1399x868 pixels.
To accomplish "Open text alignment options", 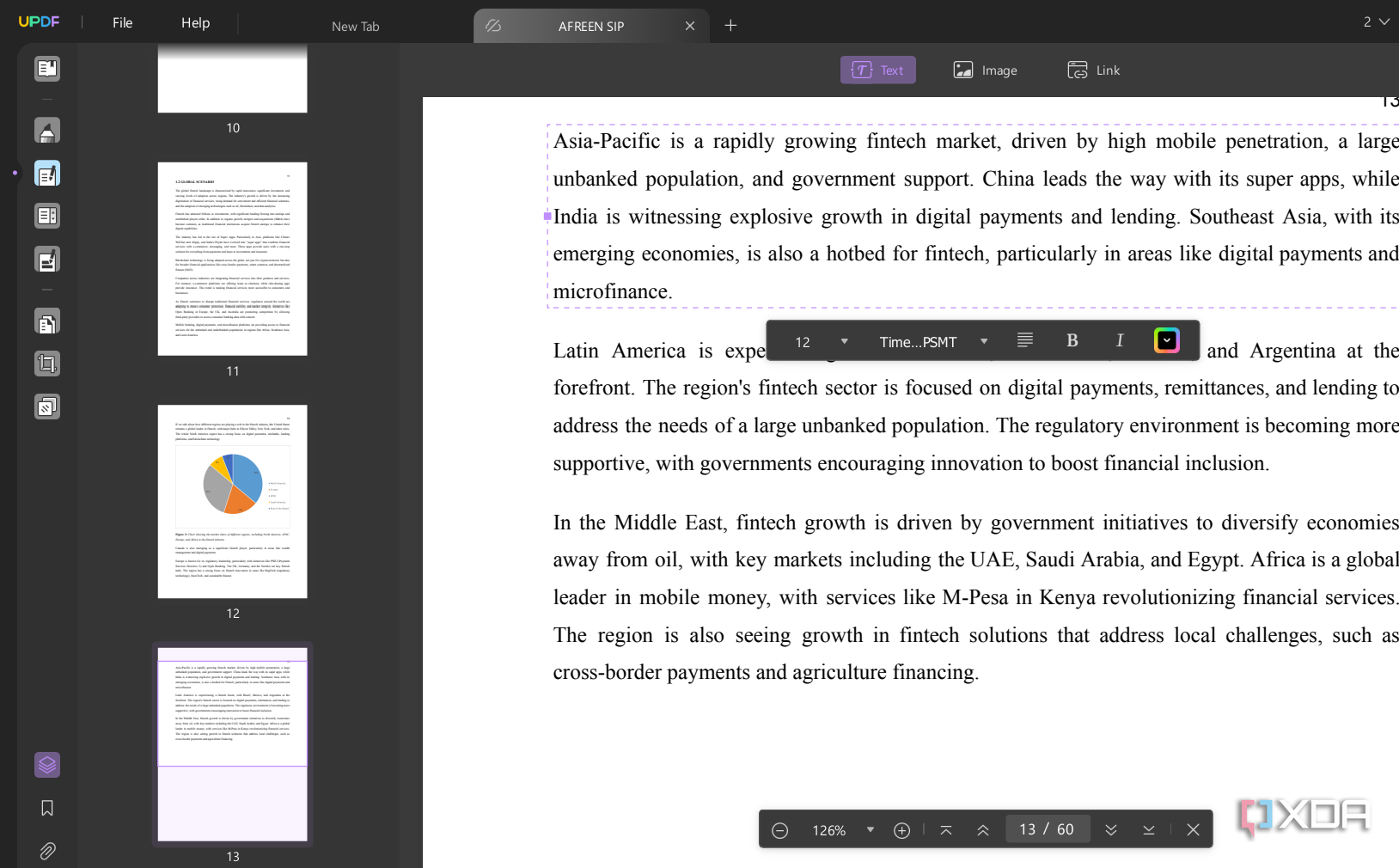I will click(1024, 341).
